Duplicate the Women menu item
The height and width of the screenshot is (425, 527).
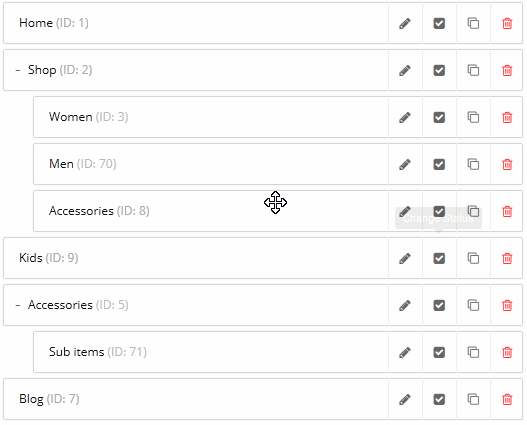coord(473,117)
